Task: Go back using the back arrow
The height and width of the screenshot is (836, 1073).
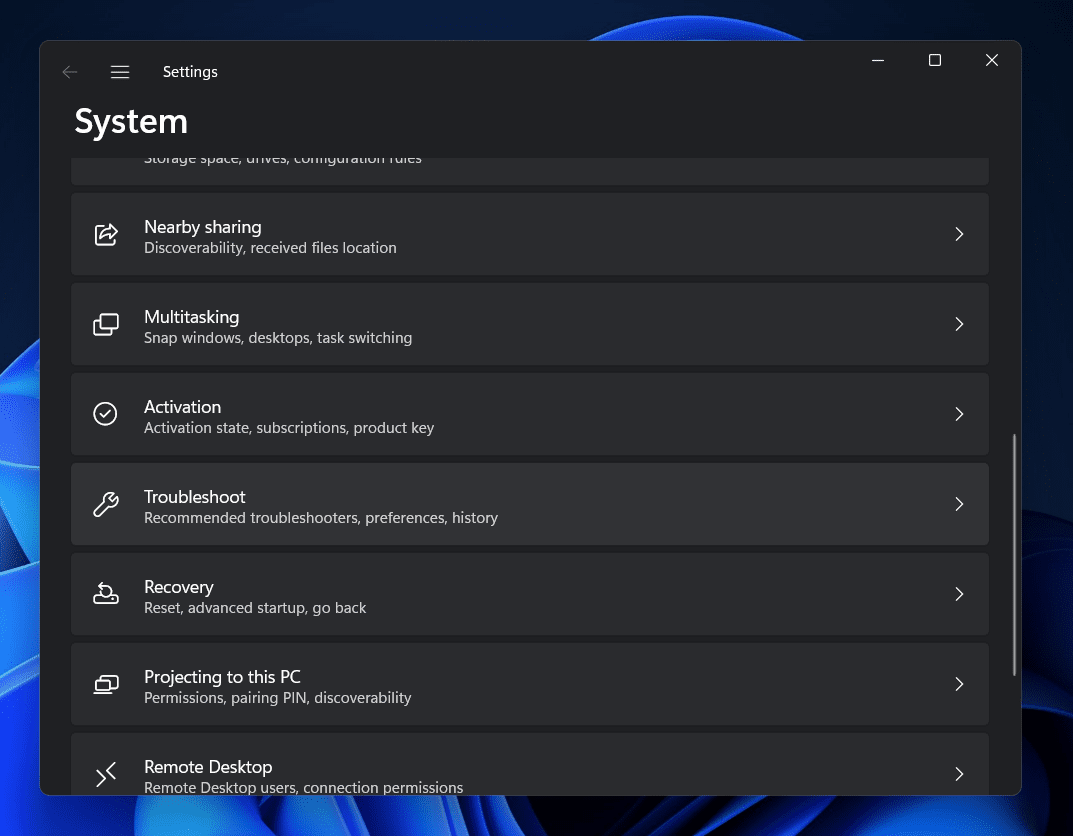Action: click(70, 72)
